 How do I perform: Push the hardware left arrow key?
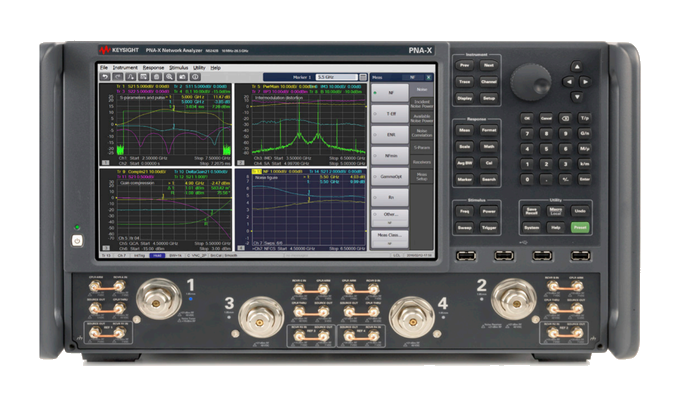pyautogui.click(x=568, y=82)
